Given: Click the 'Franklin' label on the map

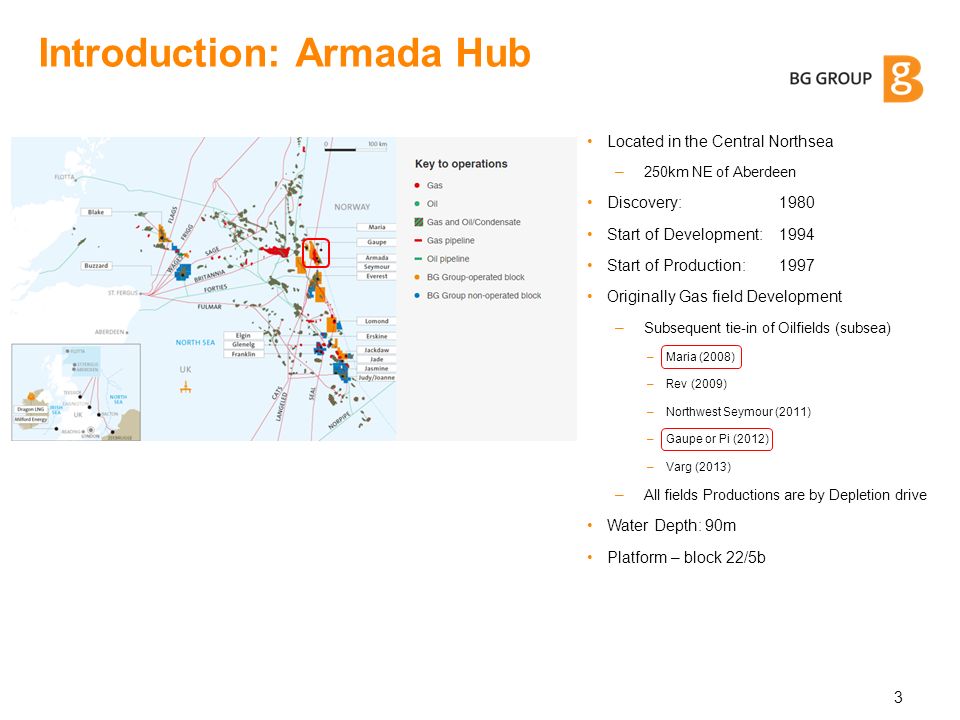Looking at the screenshot, I should click(243, 354).
